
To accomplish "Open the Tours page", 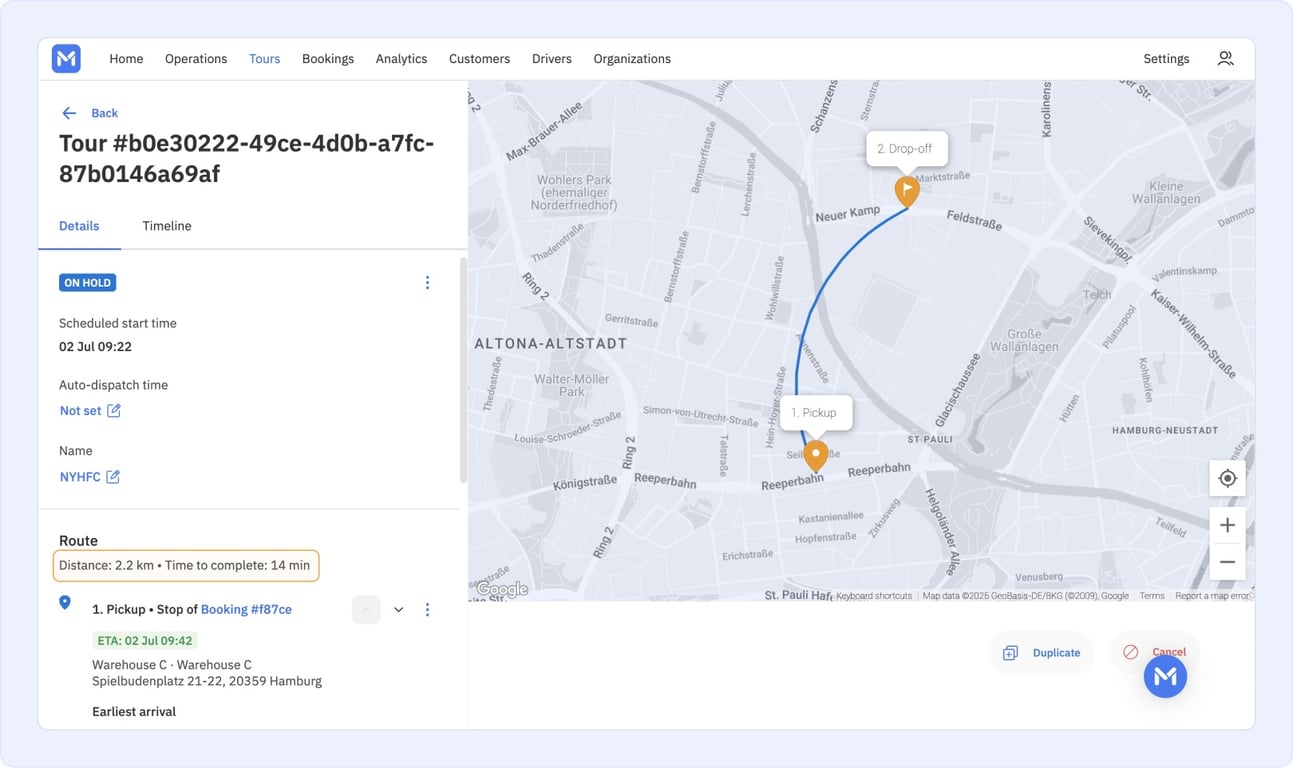I will coord(264,59).
